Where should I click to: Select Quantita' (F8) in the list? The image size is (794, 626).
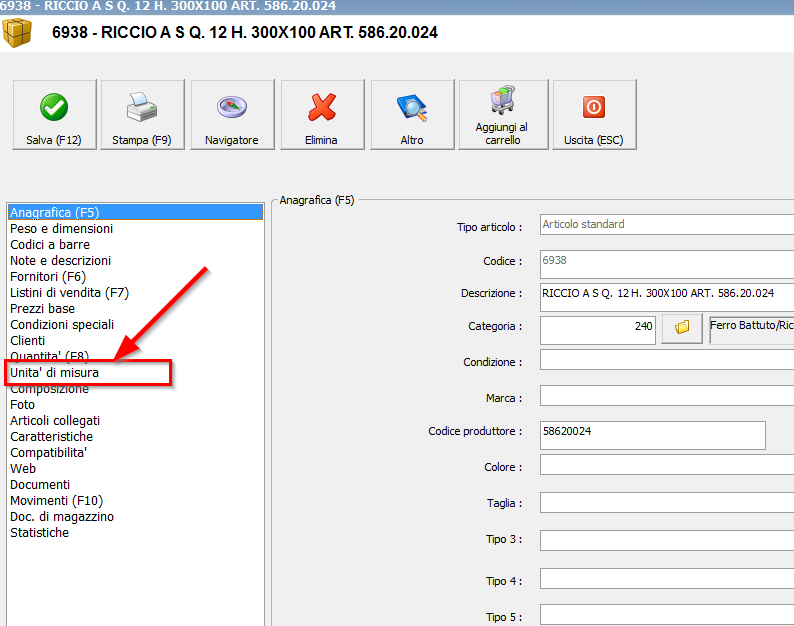pos(136,356)
